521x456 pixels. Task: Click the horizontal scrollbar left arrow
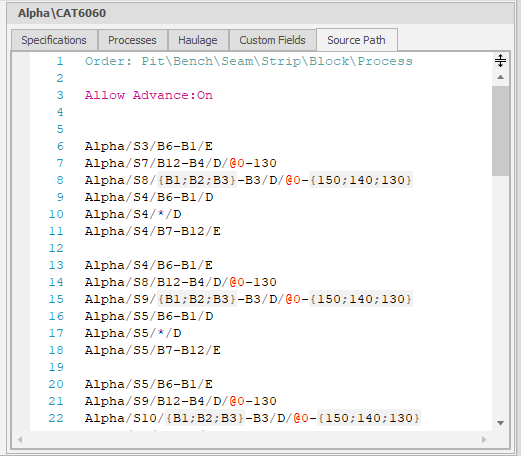(x=20, y=440)
